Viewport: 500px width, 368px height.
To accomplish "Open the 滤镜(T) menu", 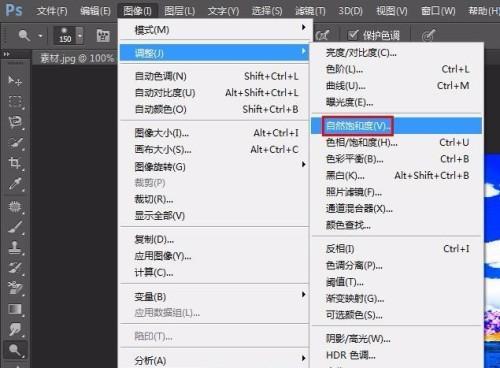I will coord(310,11).
